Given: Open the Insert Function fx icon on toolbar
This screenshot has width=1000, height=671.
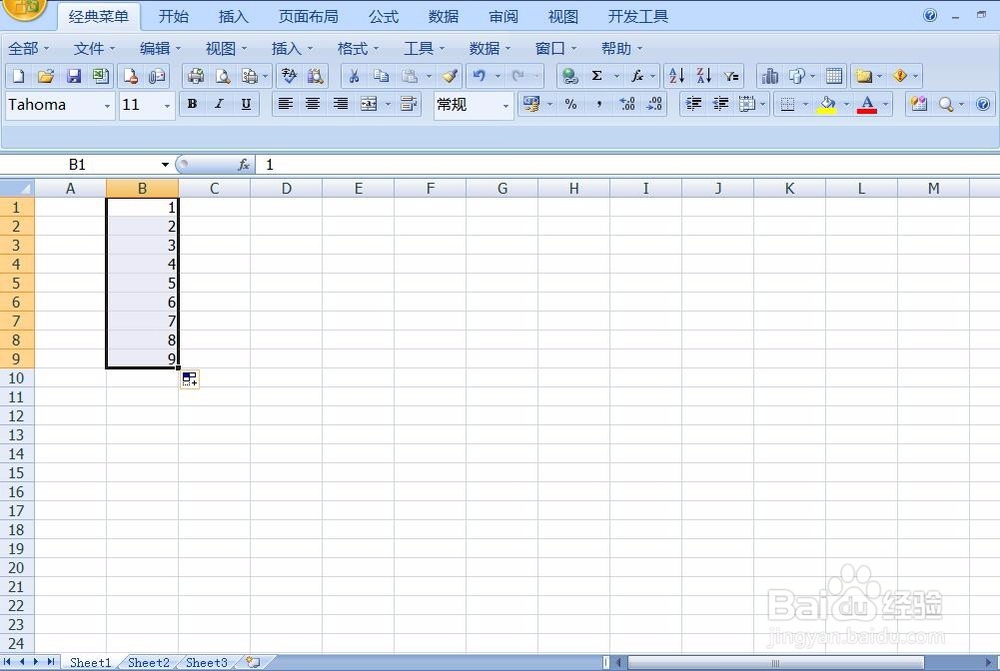Looking at the screenshot, I should tap(638, 74).
